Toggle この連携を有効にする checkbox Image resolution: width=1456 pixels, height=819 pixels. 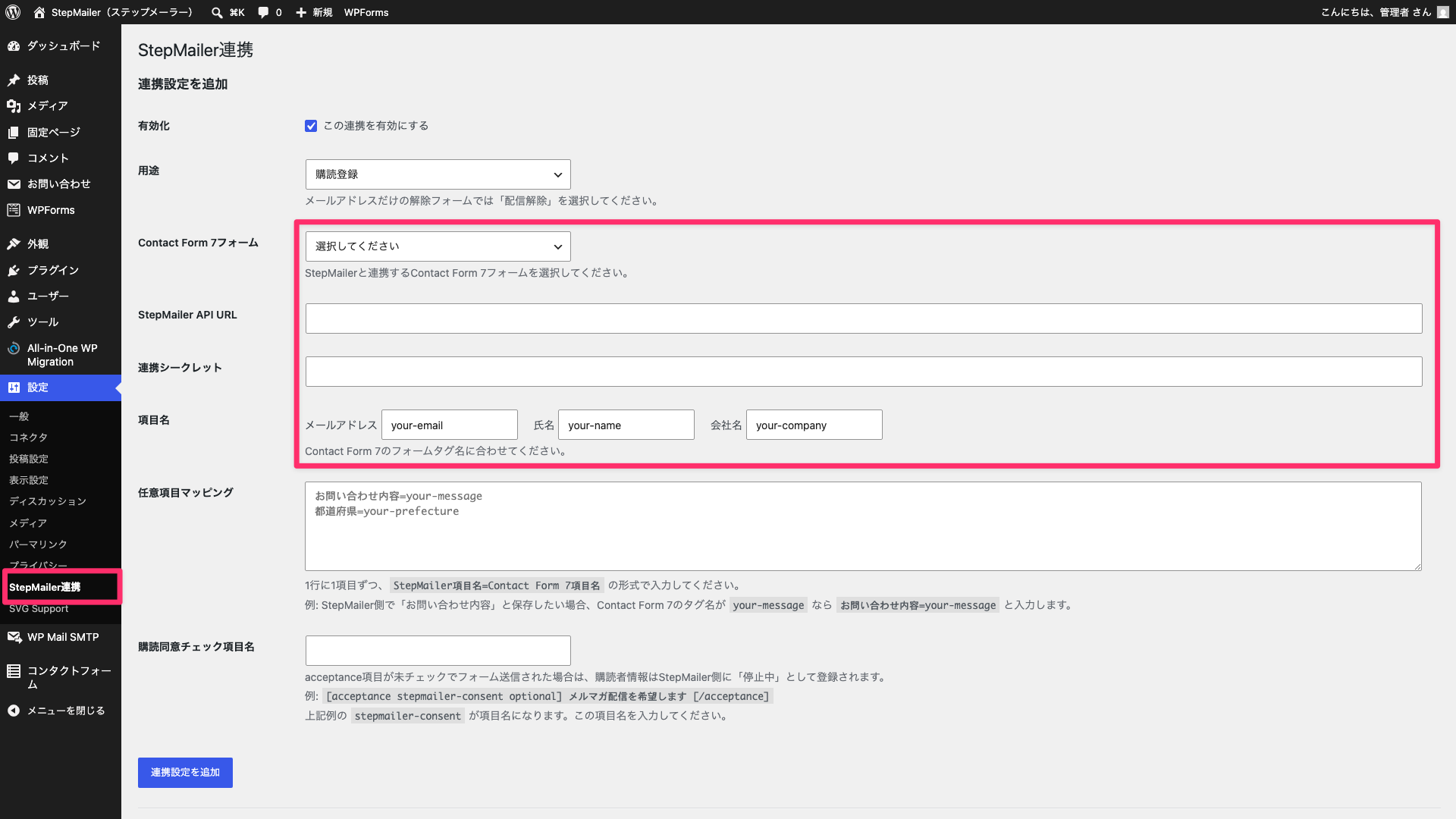click(x=311, y=126)
